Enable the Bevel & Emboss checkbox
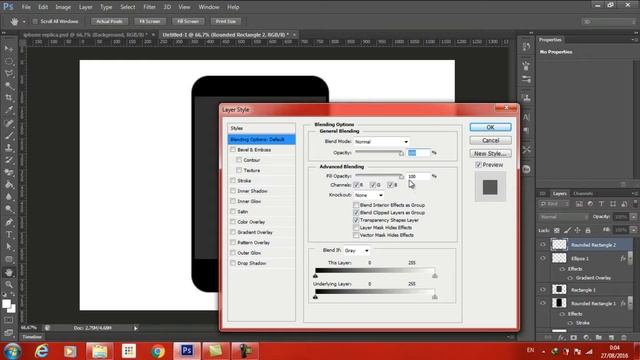Image resolution: width=640 pixels, height=360 pixels. tap(233, 150)
